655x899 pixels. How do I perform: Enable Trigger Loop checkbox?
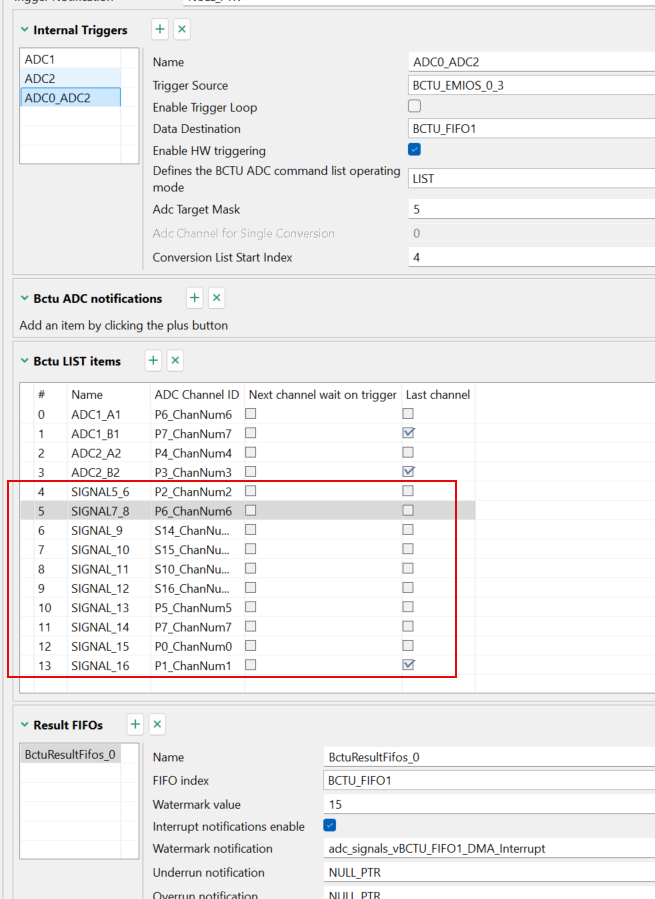[x=414, y=106]
